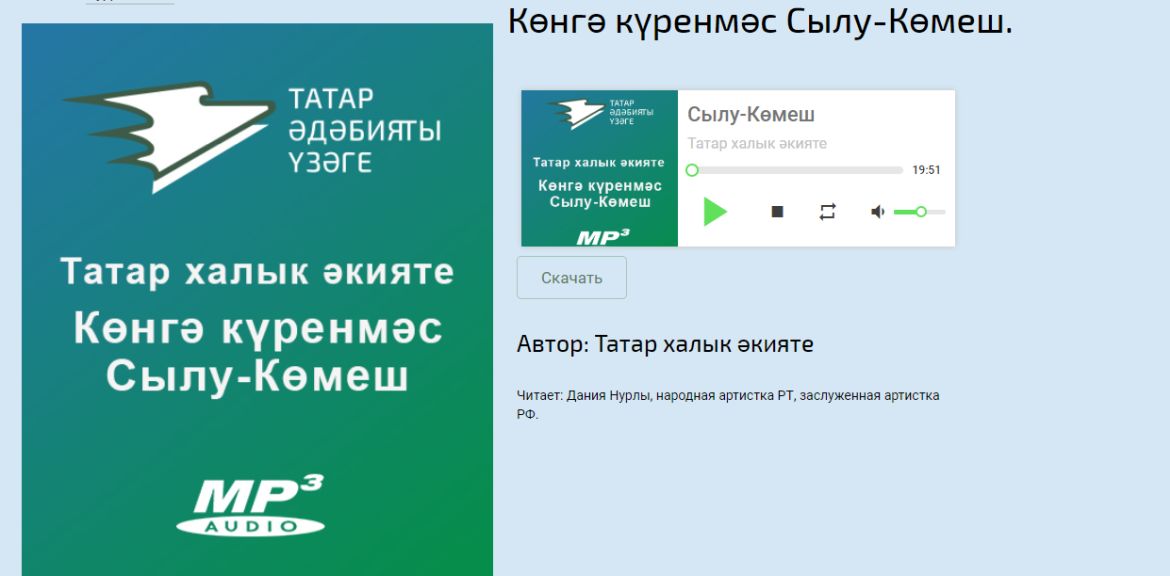Viewport: 1170px width, 576px height.
Task: Toggle the repeat loop icon
Action: coord(828,212)
